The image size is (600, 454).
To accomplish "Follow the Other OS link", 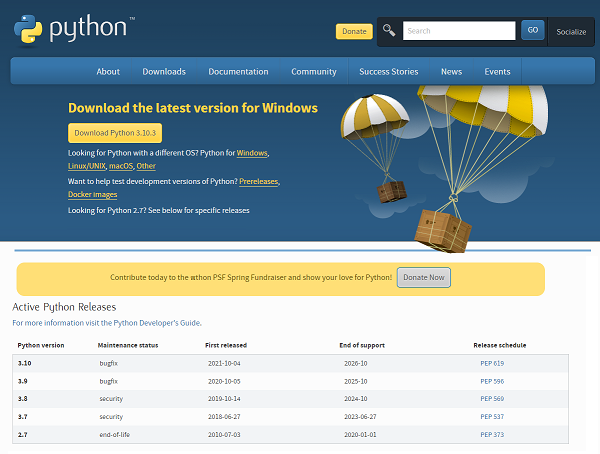I will pyautogui.click(x=146, y=166).
